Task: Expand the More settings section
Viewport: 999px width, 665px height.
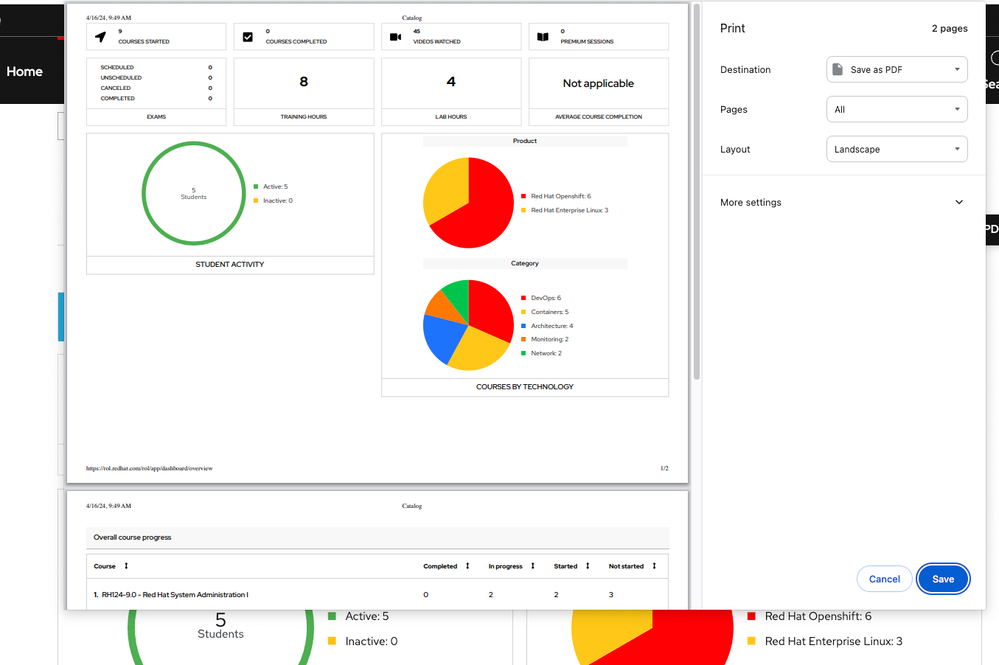Action: [842, 202]
